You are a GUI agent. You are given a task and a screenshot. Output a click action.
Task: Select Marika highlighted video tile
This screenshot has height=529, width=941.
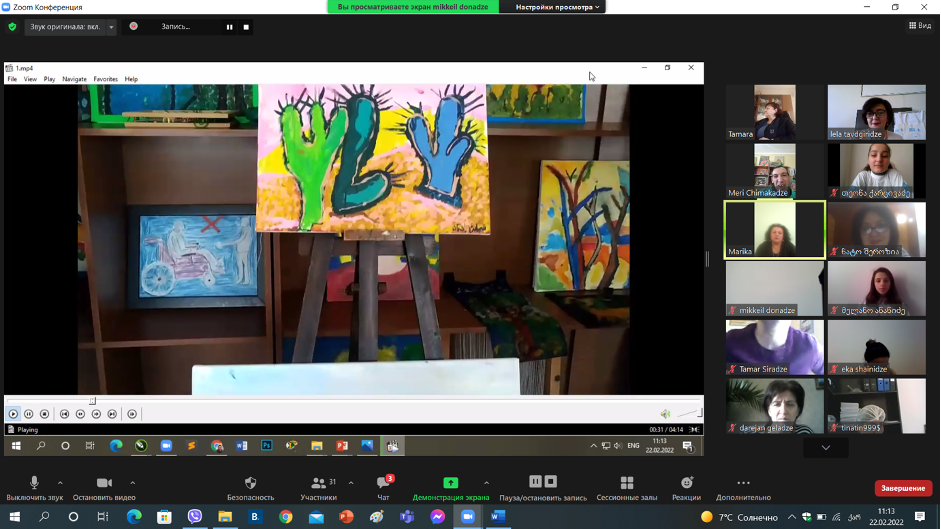(775, 229)
